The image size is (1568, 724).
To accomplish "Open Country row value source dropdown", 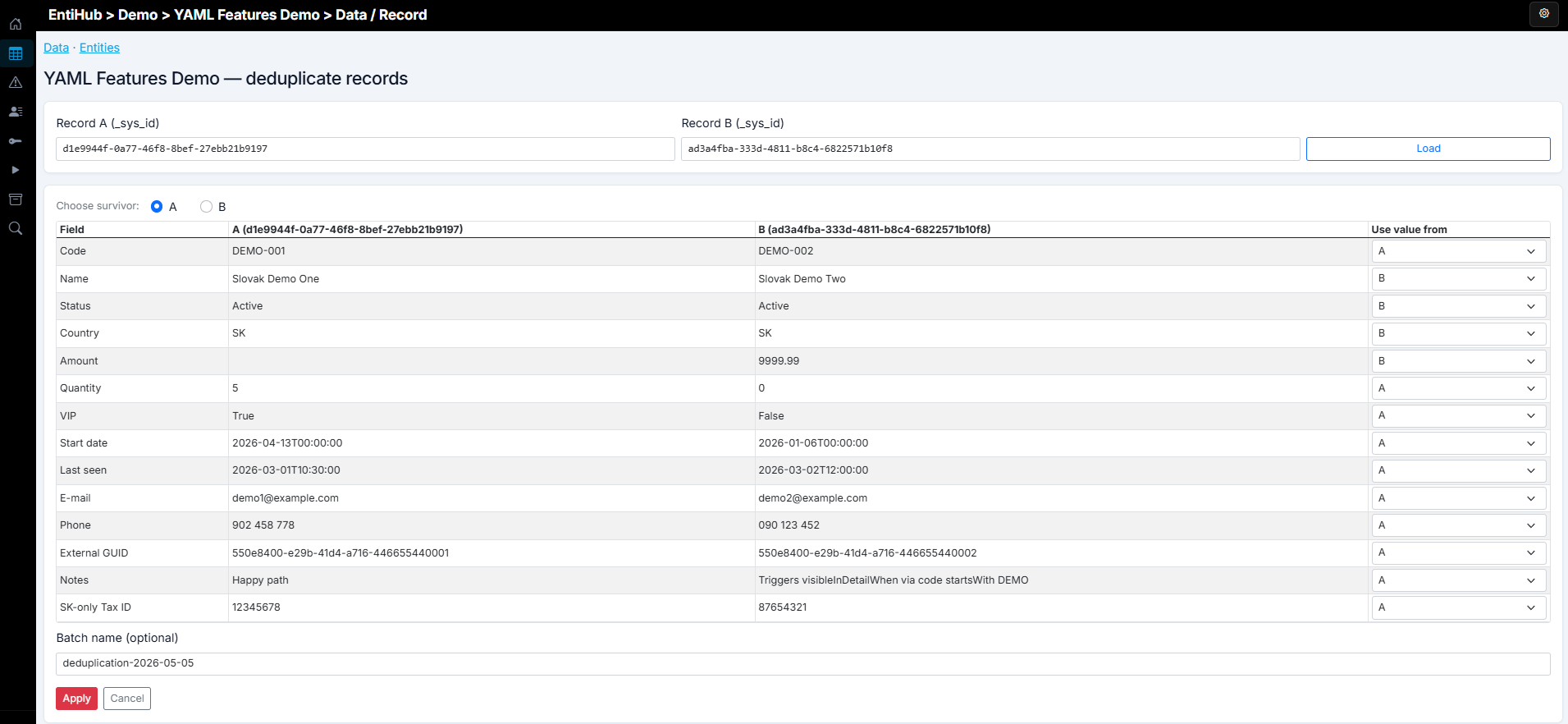I will (1459, 333).
